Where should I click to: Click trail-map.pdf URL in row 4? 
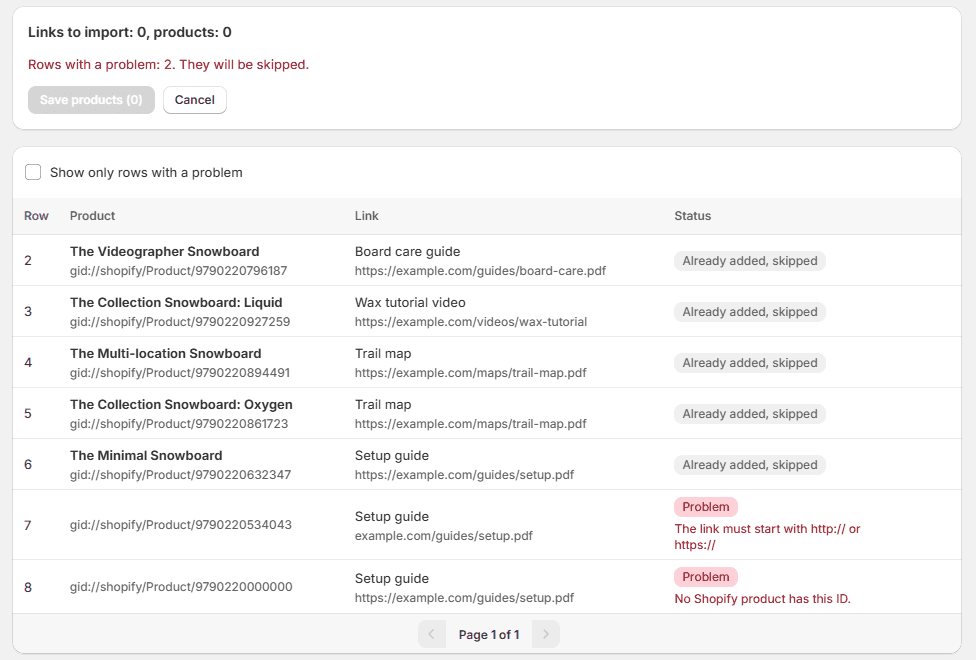coord(471,373)
